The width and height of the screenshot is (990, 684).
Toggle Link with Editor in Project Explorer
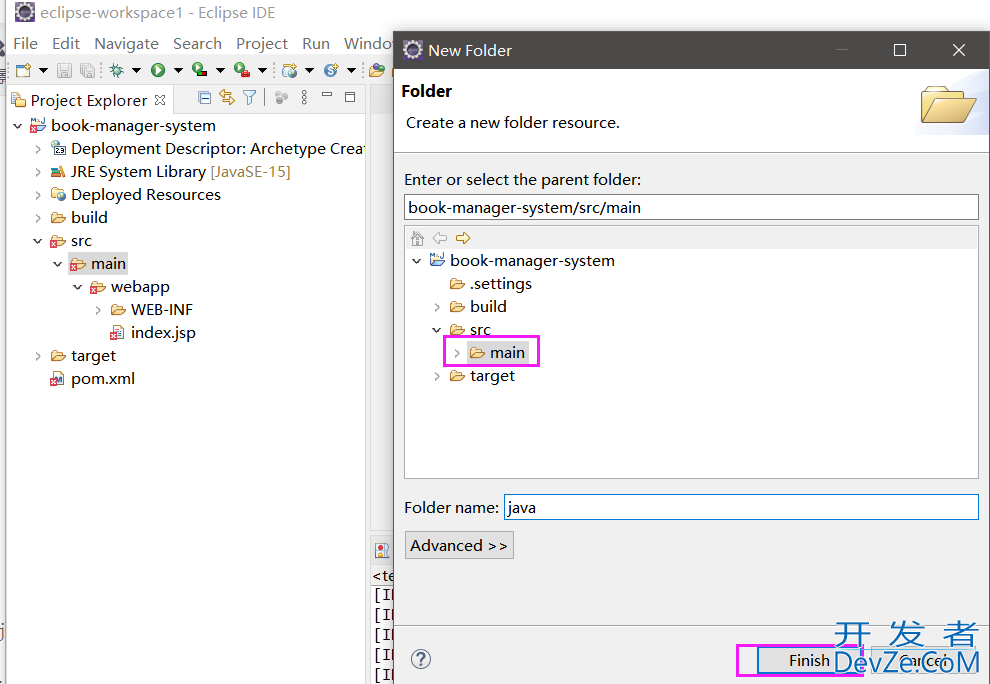click(x=227, y=97)
